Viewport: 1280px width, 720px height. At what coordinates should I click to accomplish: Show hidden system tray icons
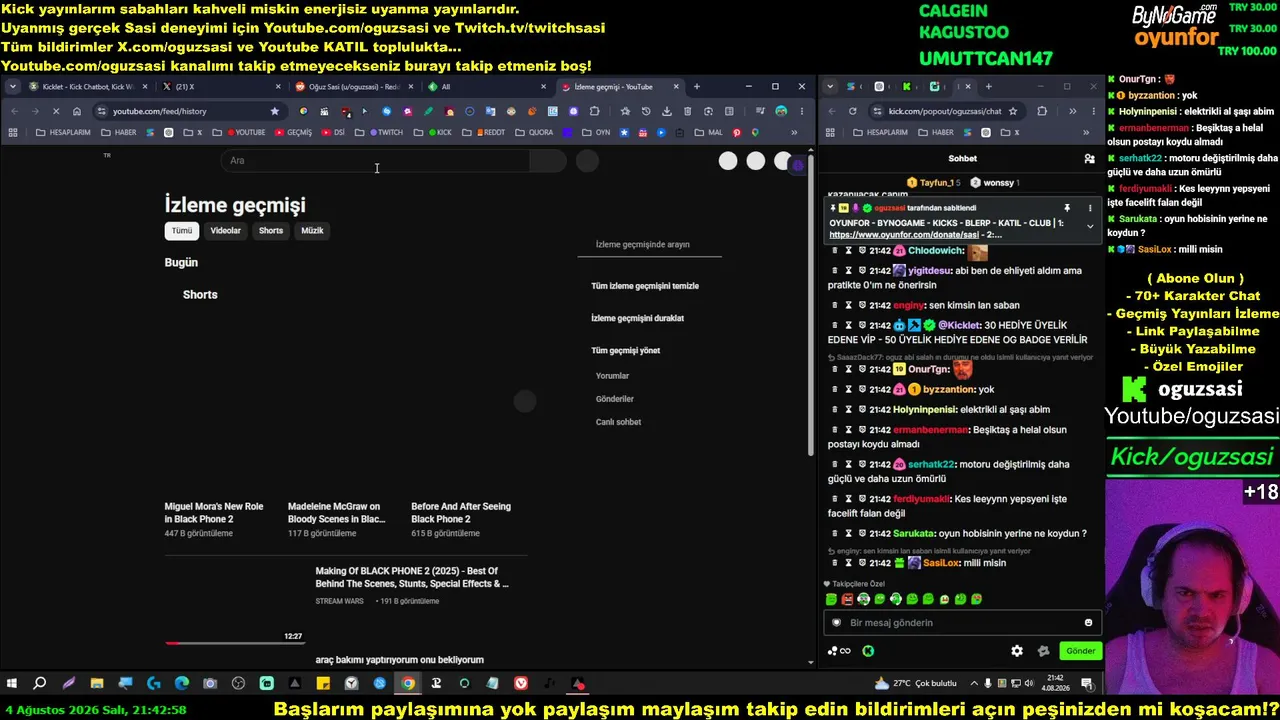pyautogui.click(x=974, y=684)
